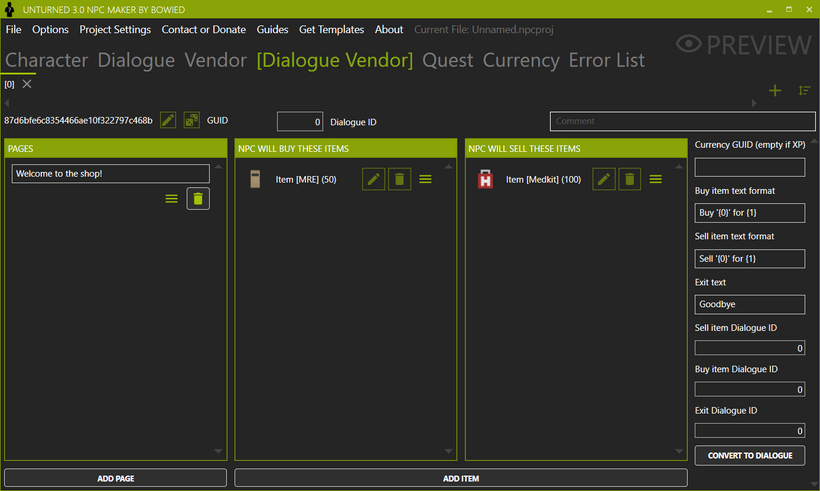820x491 pixels.
Task: Edit the Medkit sell item
Action: (x=603, y=179)
